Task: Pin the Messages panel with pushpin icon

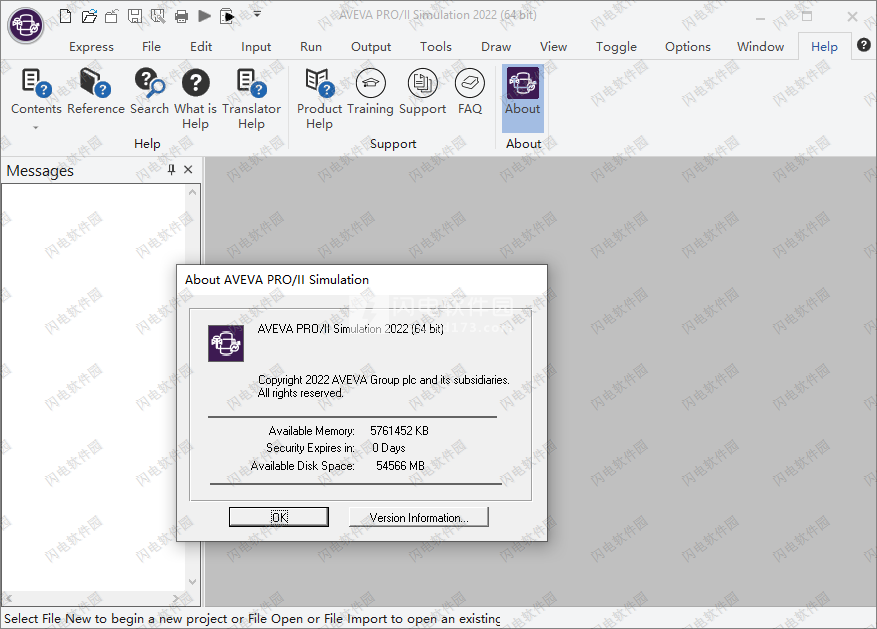Action: tap(171, 169)
